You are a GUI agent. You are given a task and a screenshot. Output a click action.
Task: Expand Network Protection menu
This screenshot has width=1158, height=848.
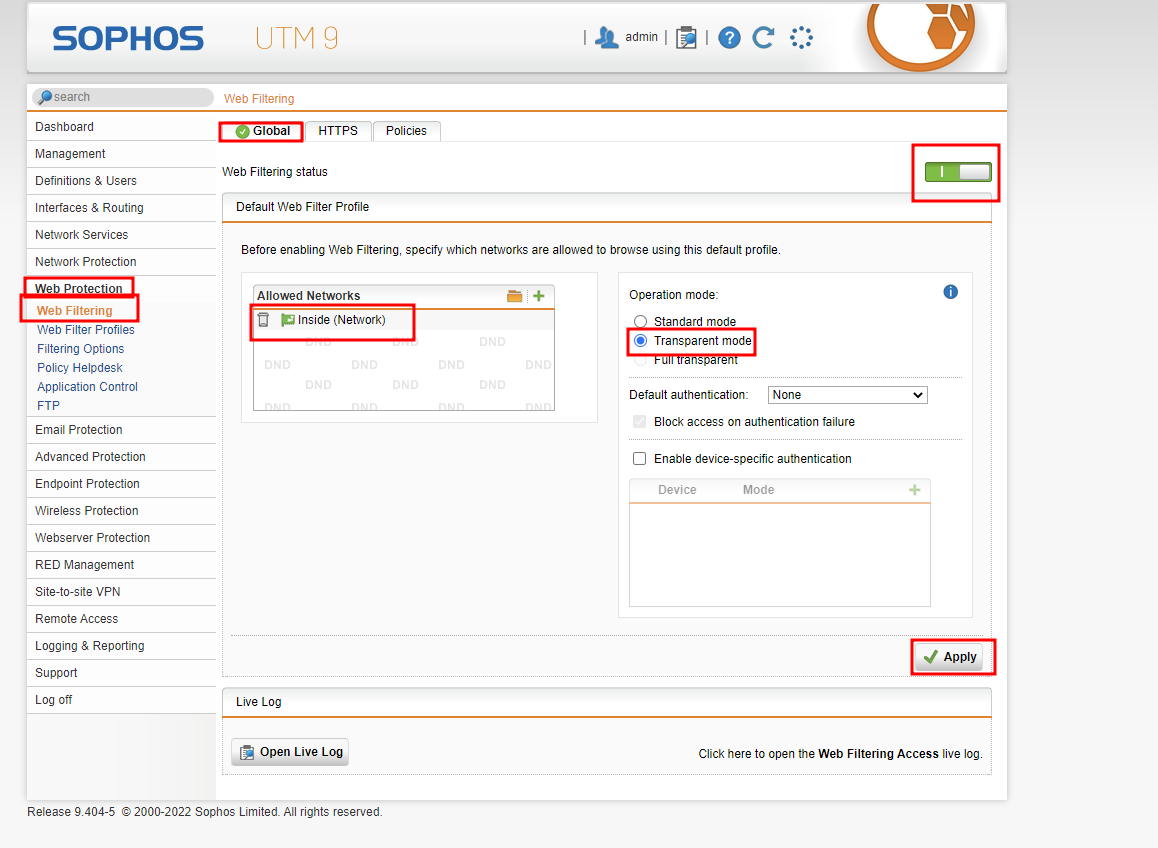[121, 262]
